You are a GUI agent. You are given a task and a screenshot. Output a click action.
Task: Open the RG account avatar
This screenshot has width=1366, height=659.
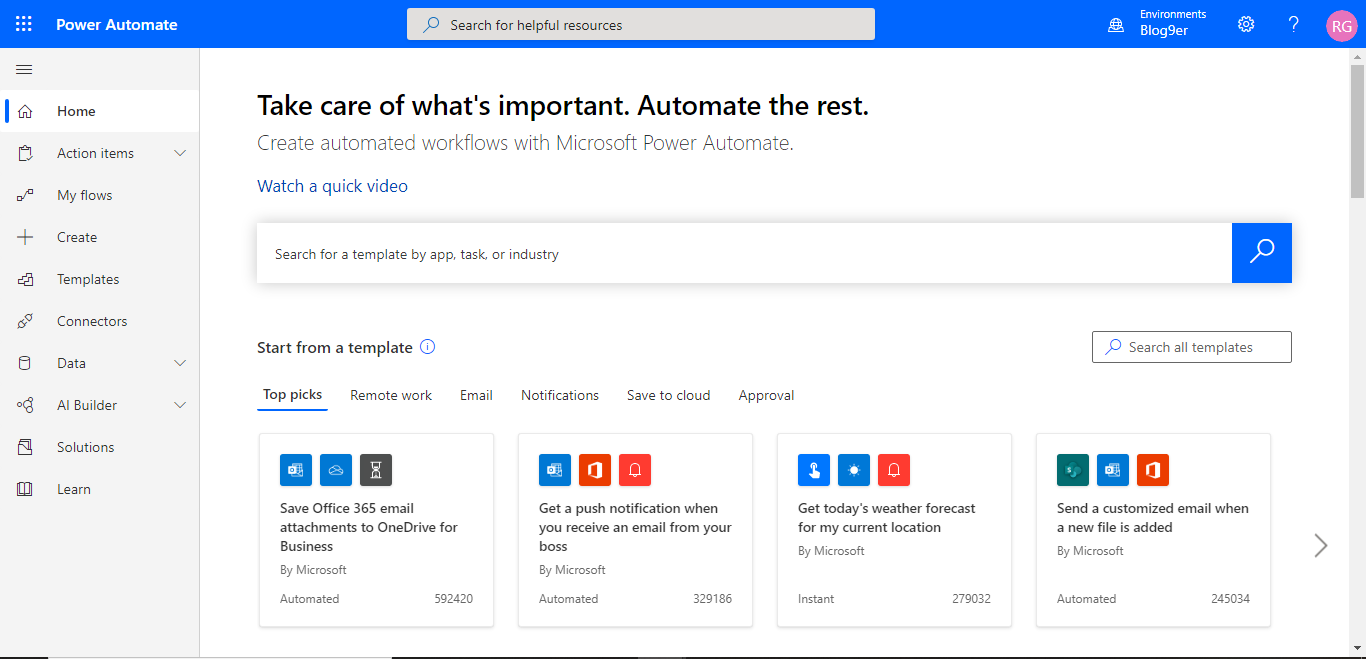[x=1341, y=26]
